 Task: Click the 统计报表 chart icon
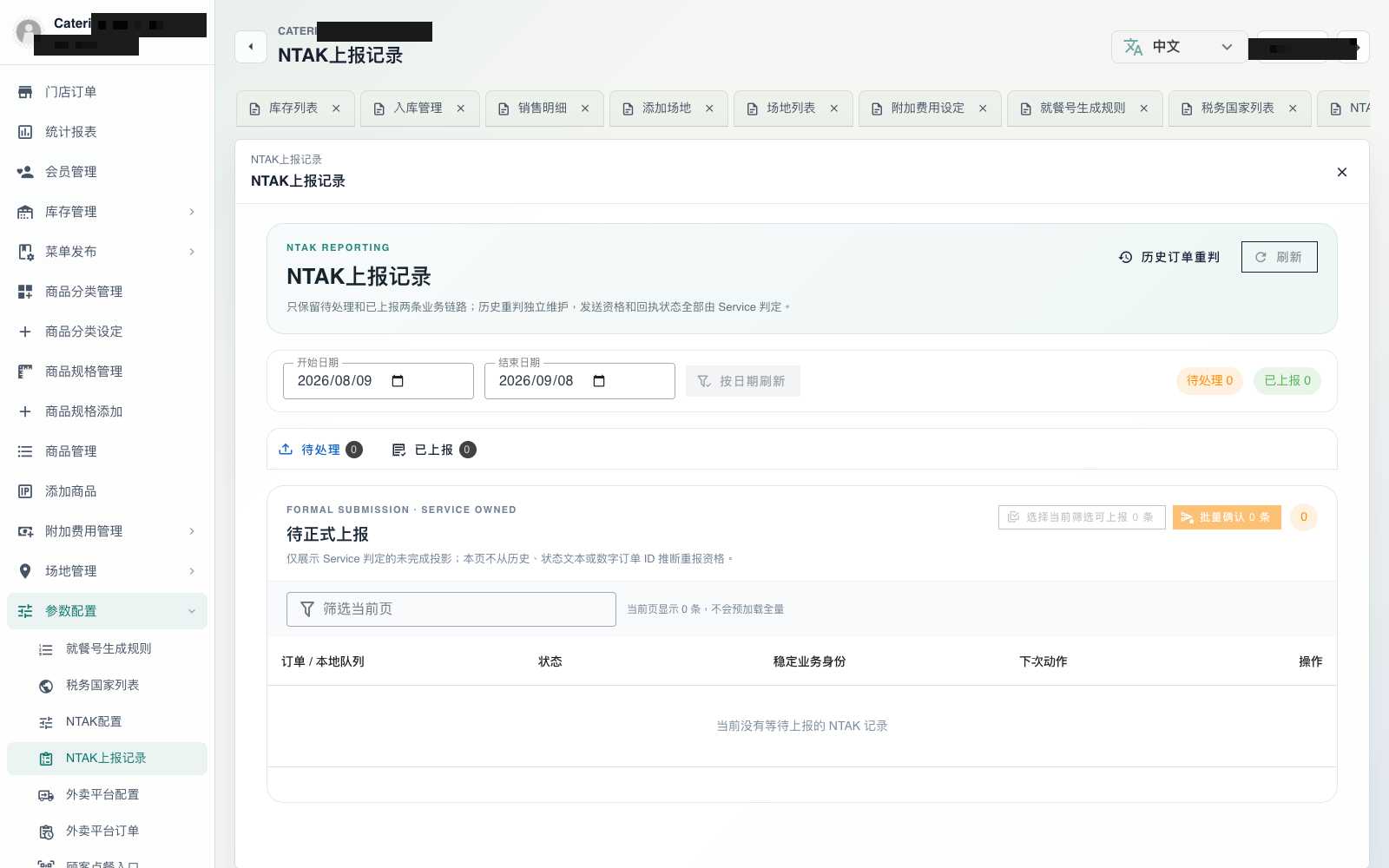tap(25, 132)
